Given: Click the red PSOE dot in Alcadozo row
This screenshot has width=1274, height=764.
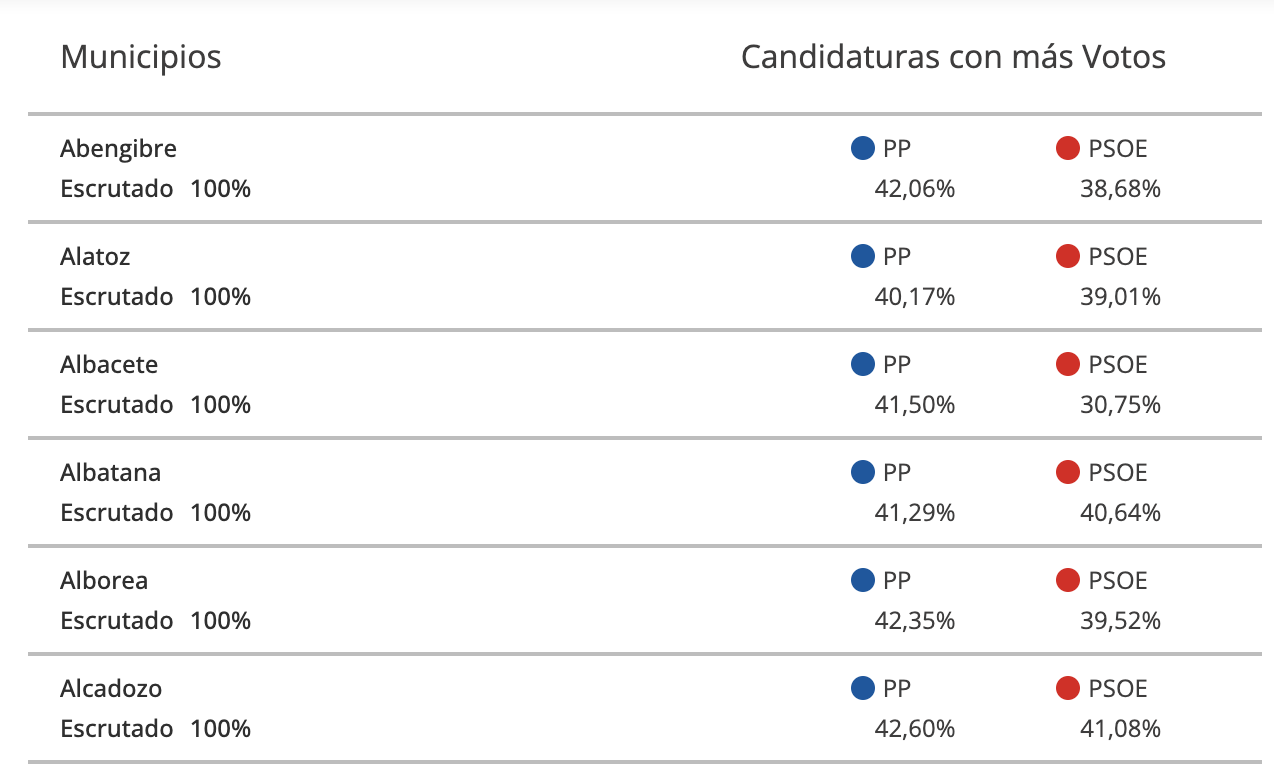Looking at the screenshot, I should (1068, 689).
